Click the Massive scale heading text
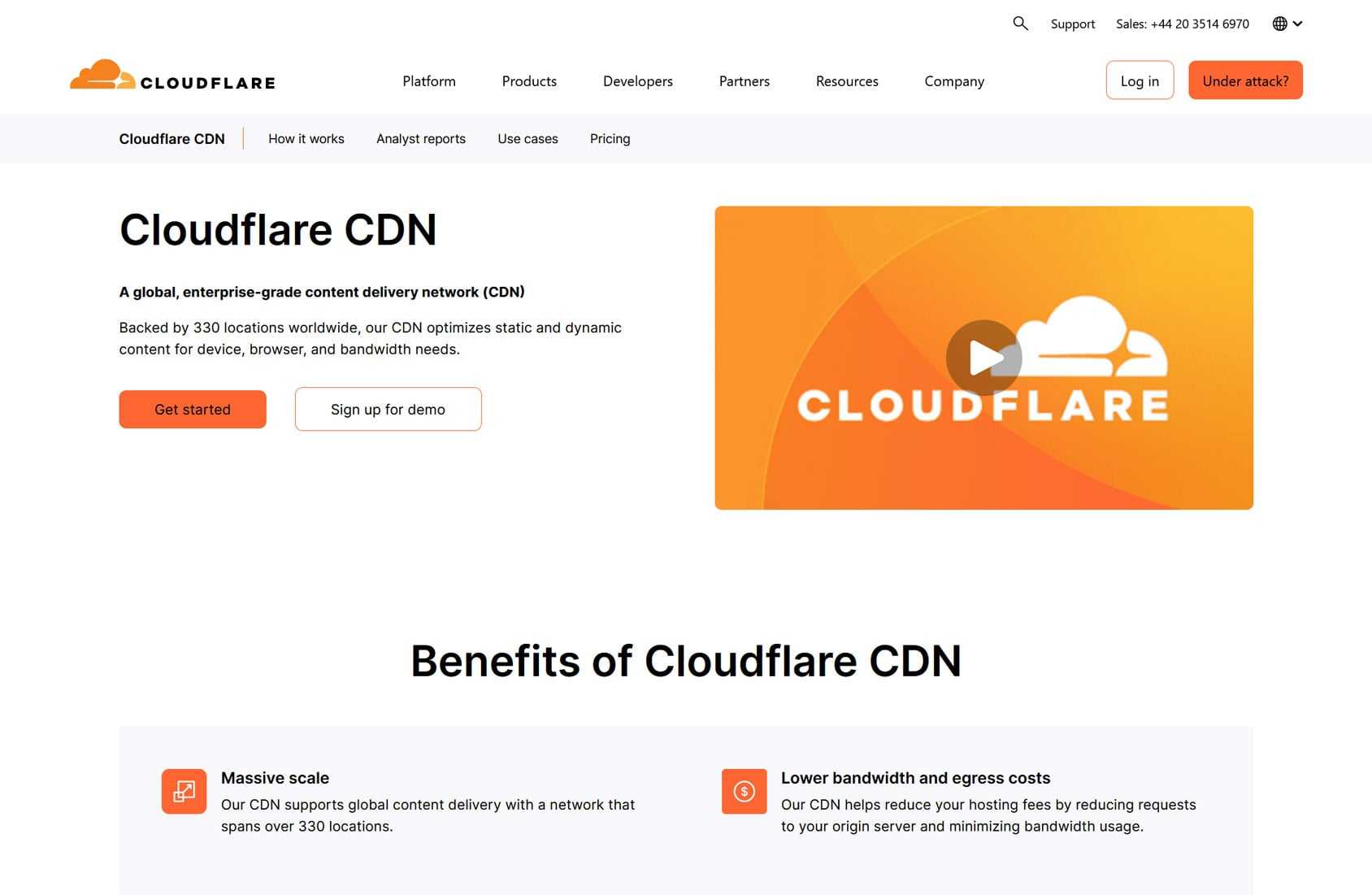Screen dimensions: 1372x895 275,778
